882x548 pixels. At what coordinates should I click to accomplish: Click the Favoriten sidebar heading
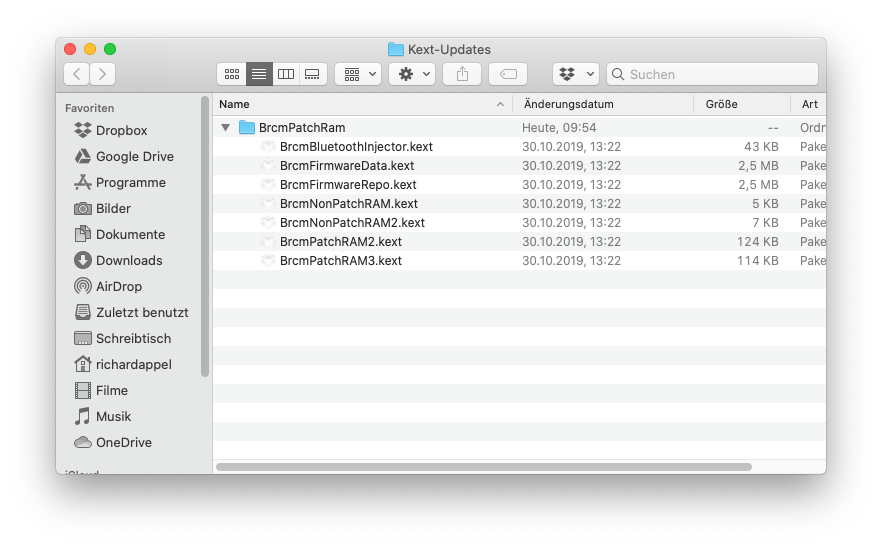(x=89, y=108)
